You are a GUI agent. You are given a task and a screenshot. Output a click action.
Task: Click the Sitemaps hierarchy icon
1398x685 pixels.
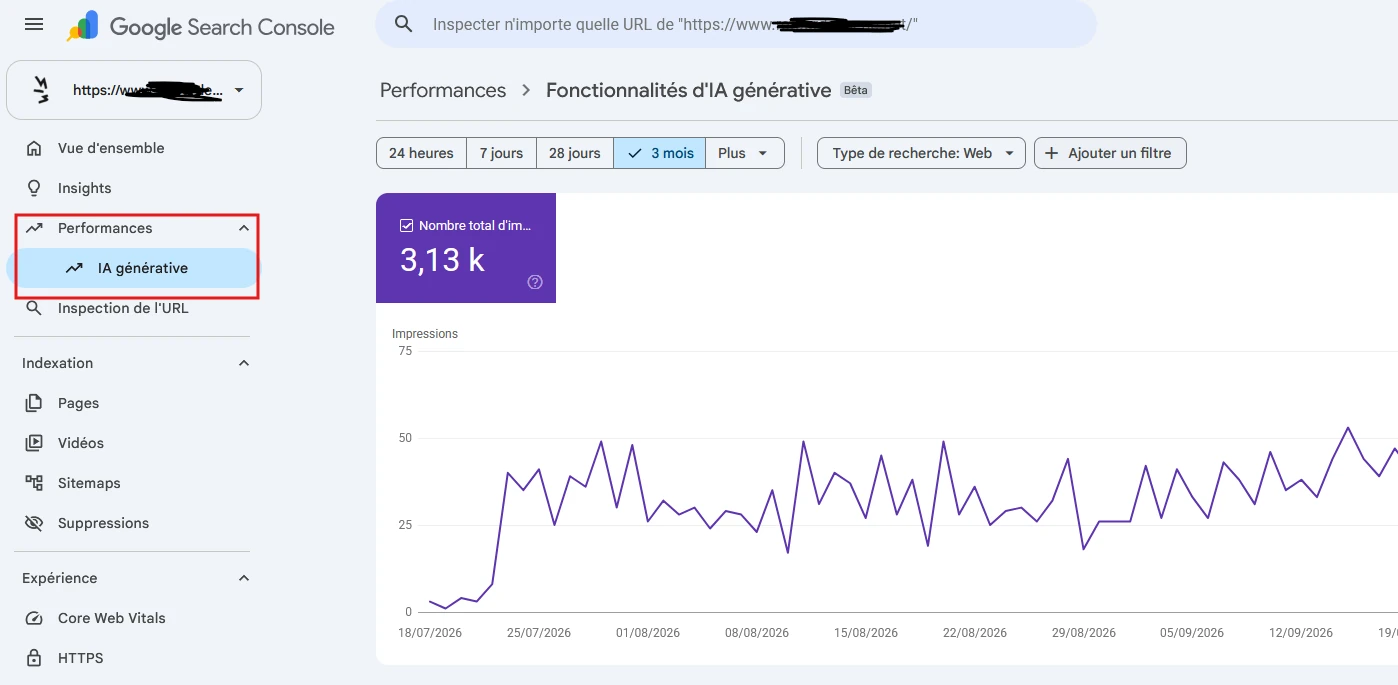click(x=34, y=483)
